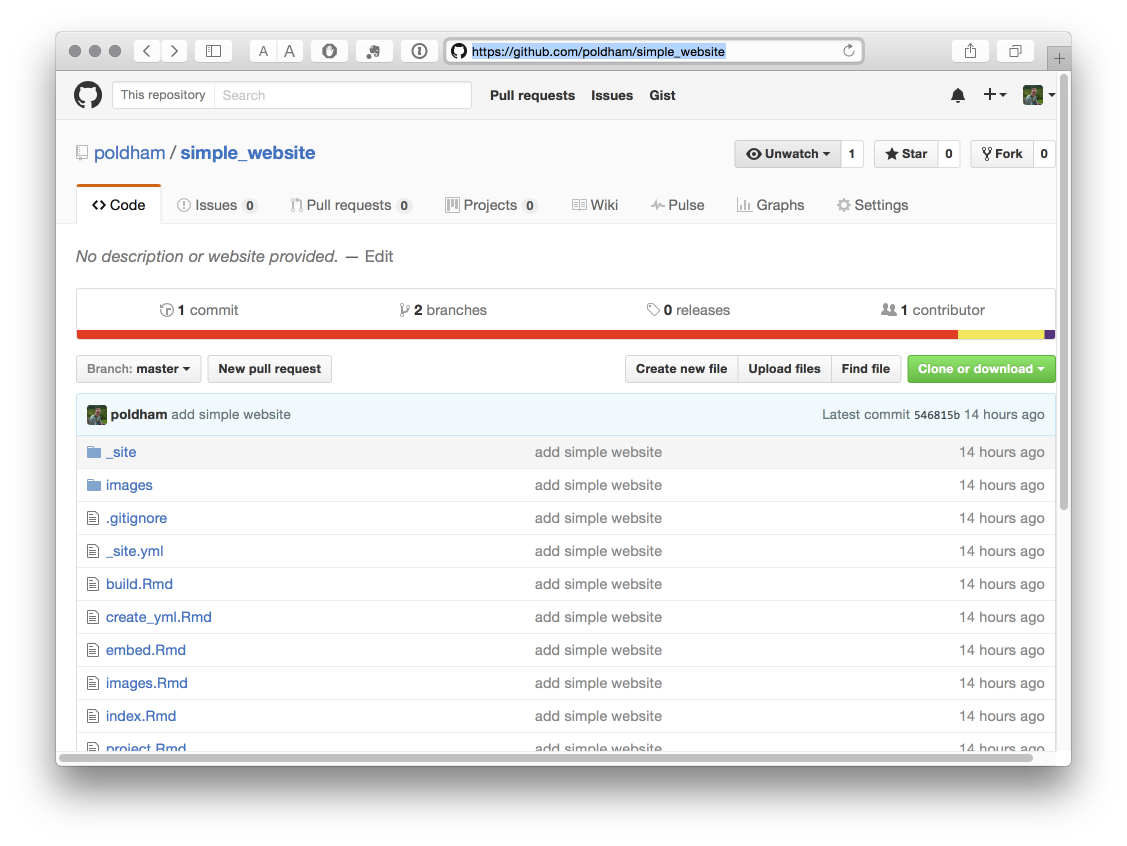Click Upload files
This screenshot has height=846, width=1127.
[784, 369]
